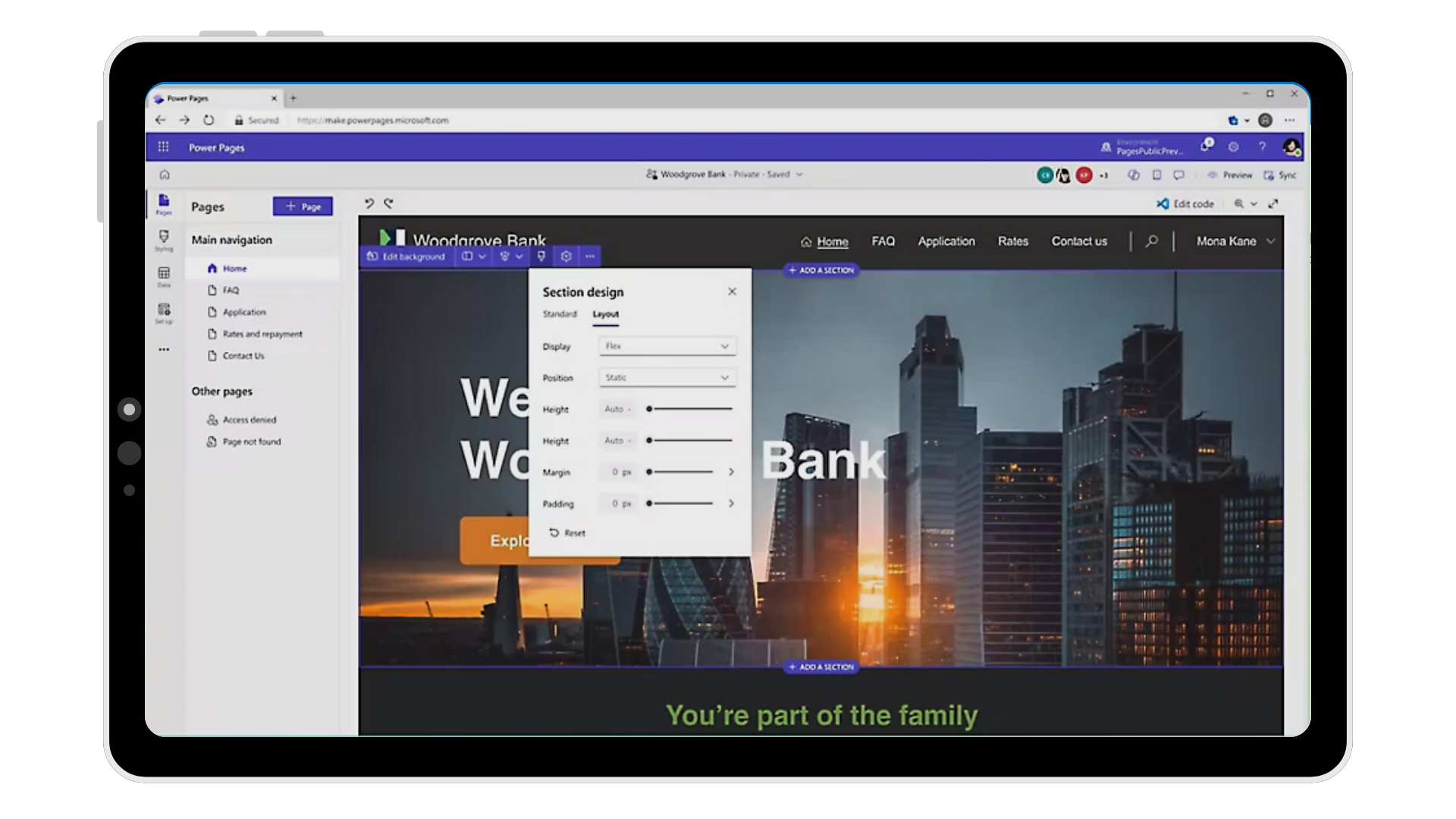Open the section alignment dropdown
This screenshot has width=1456, height=819.
coord(511,256)
